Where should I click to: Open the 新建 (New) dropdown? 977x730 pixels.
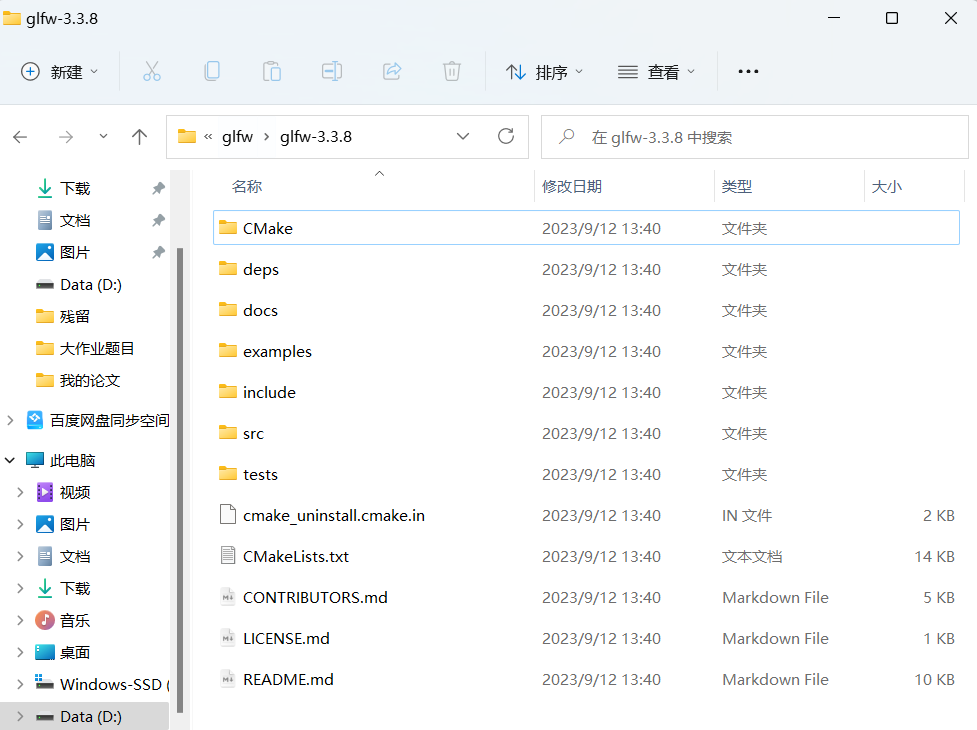[x=60, y=72]
